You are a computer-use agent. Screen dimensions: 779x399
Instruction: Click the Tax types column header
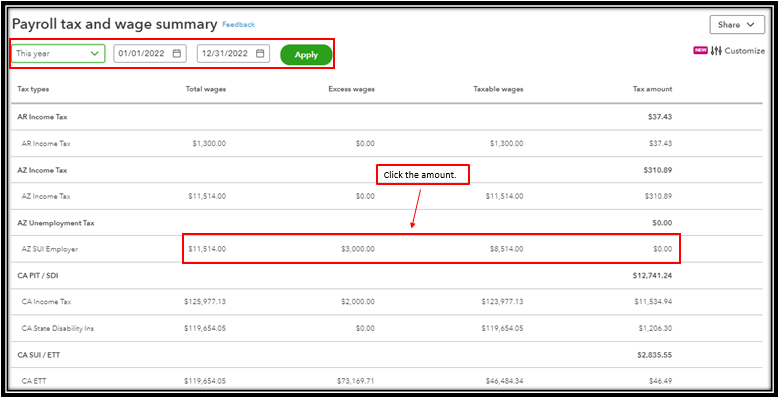[33, 89]
